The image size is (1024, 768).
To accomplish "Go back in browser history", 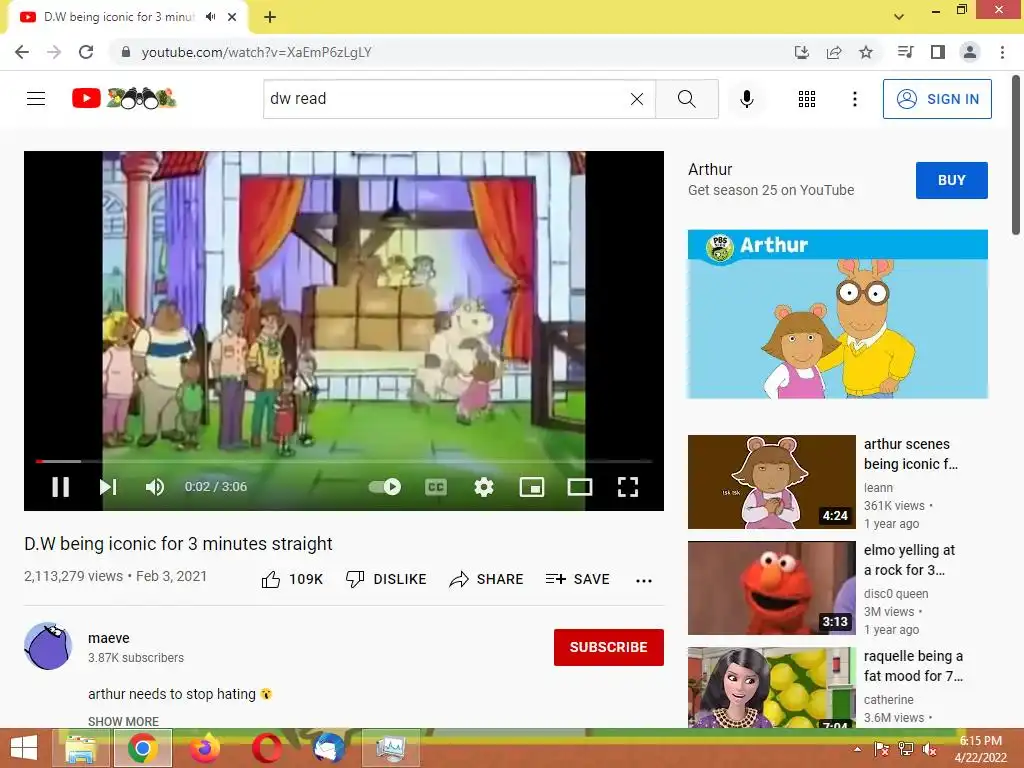I will pos(22,52).
